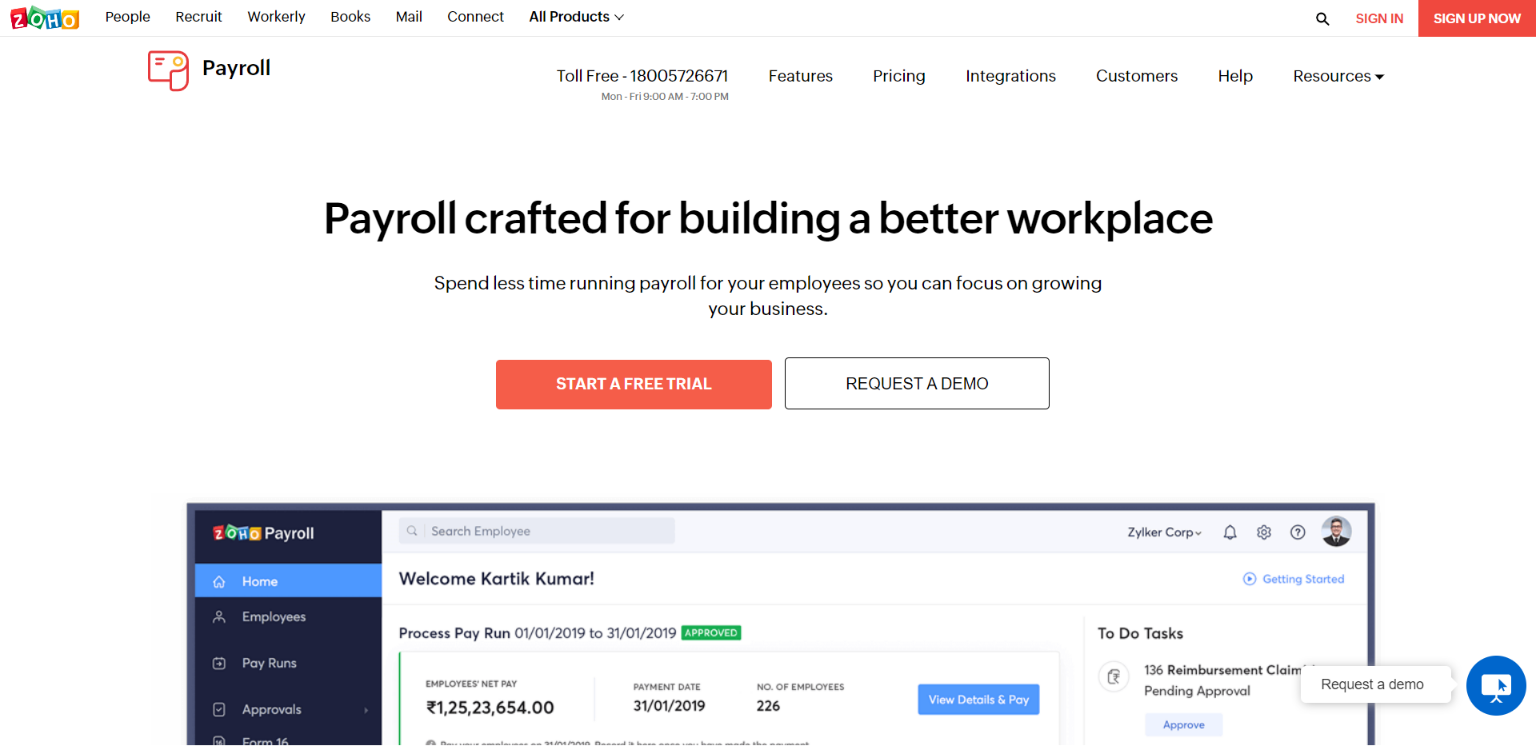The image size is (1536, 746).
Task: Open the site search magnifier icon
Action: point(1323,19)
